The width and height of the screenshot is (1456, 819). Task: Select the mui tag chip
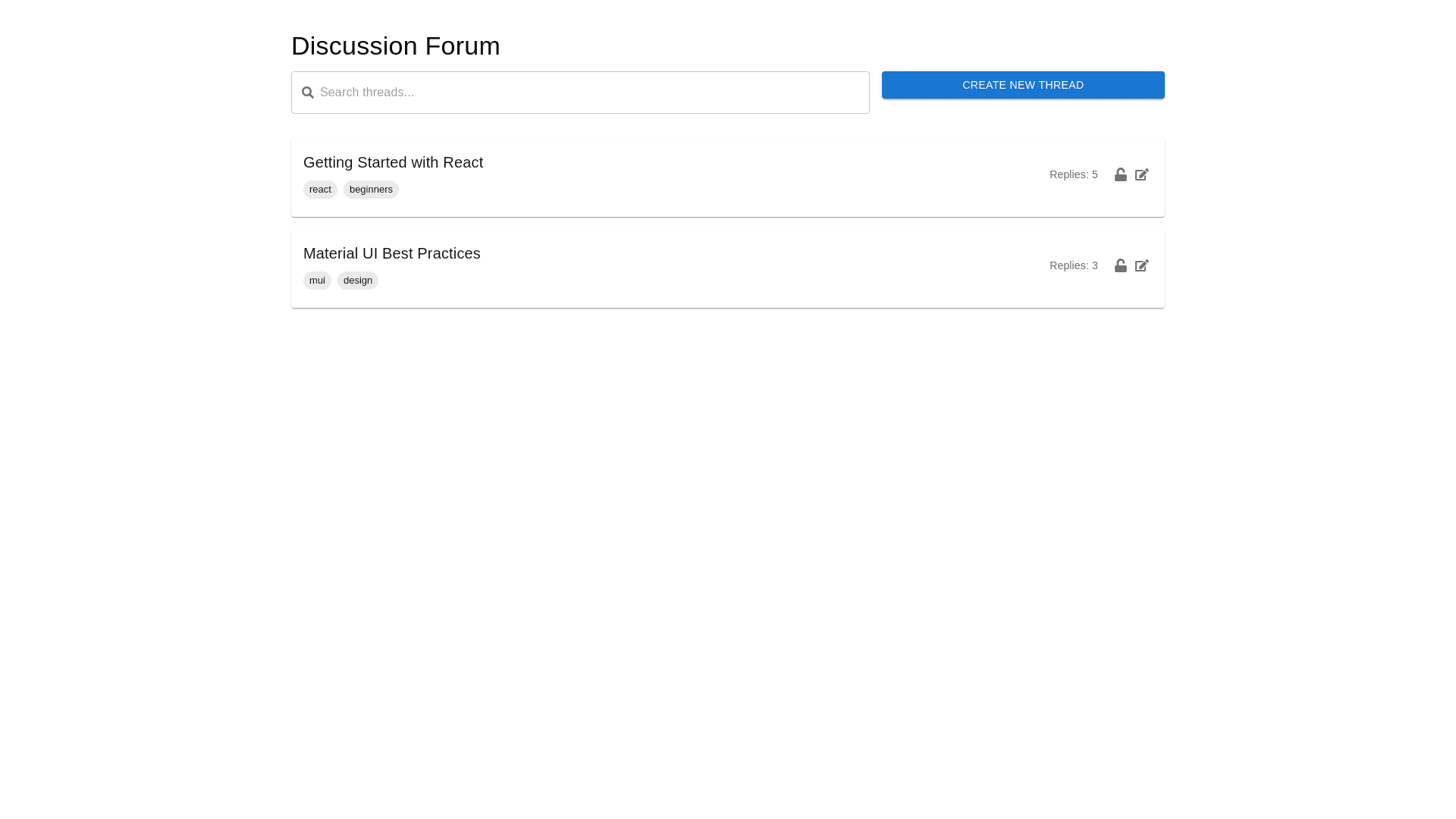(x=317, y=281)
